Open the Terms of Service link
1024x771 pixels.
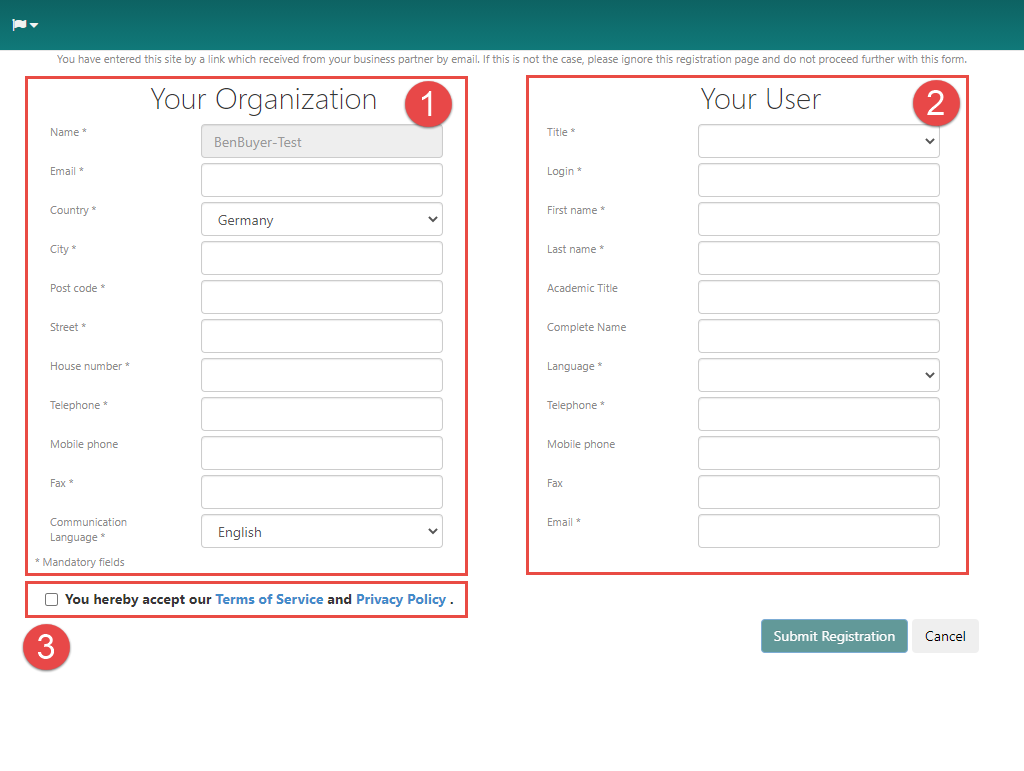coord(269,599)
